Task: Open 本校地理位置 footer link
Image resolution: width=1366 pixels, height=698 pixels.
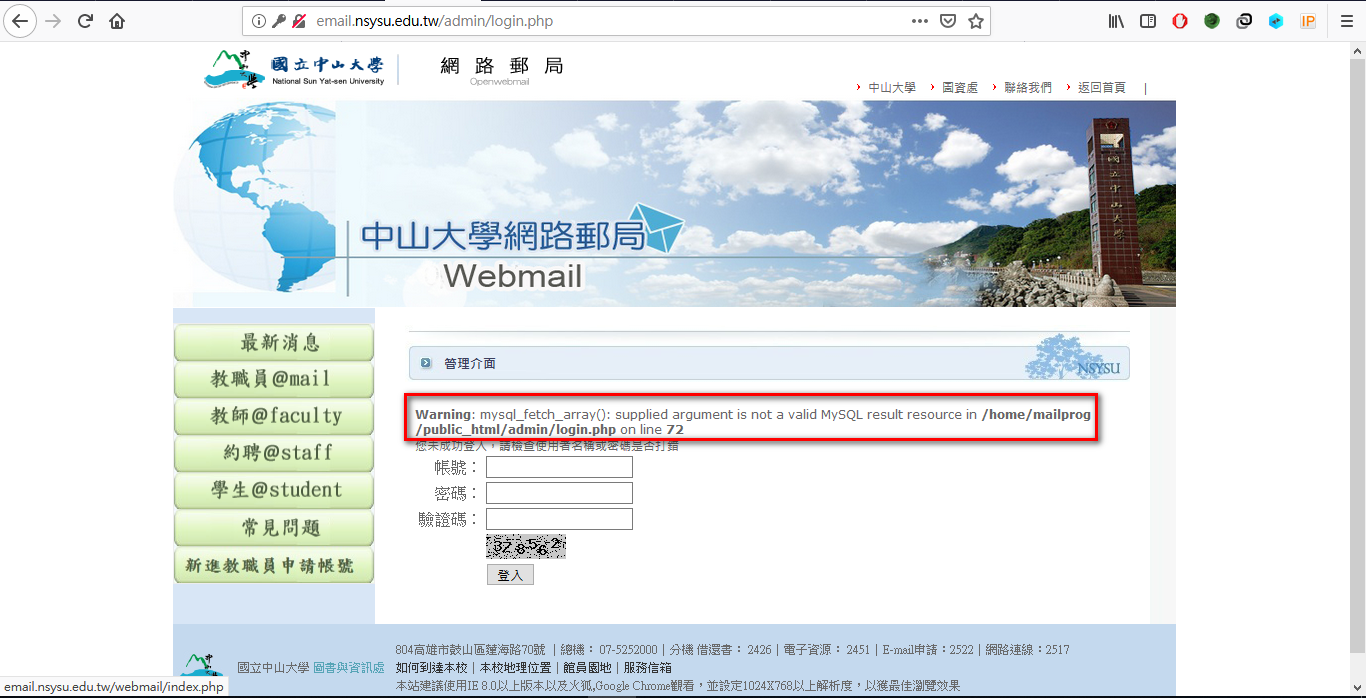Action: (x=515, y=668)
